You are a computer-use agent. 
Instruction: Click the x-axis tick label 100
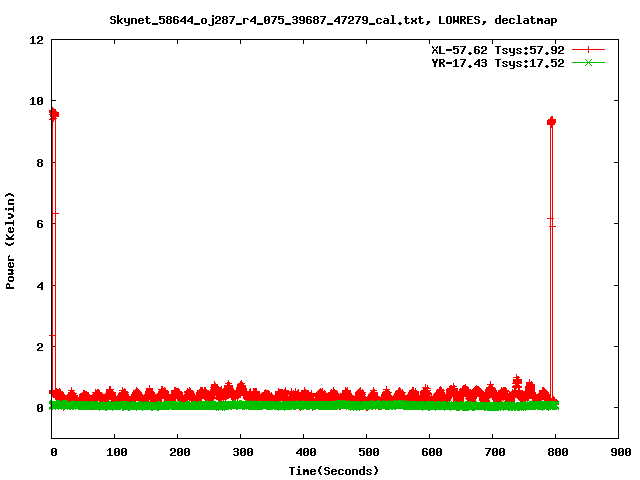[117, 452]
